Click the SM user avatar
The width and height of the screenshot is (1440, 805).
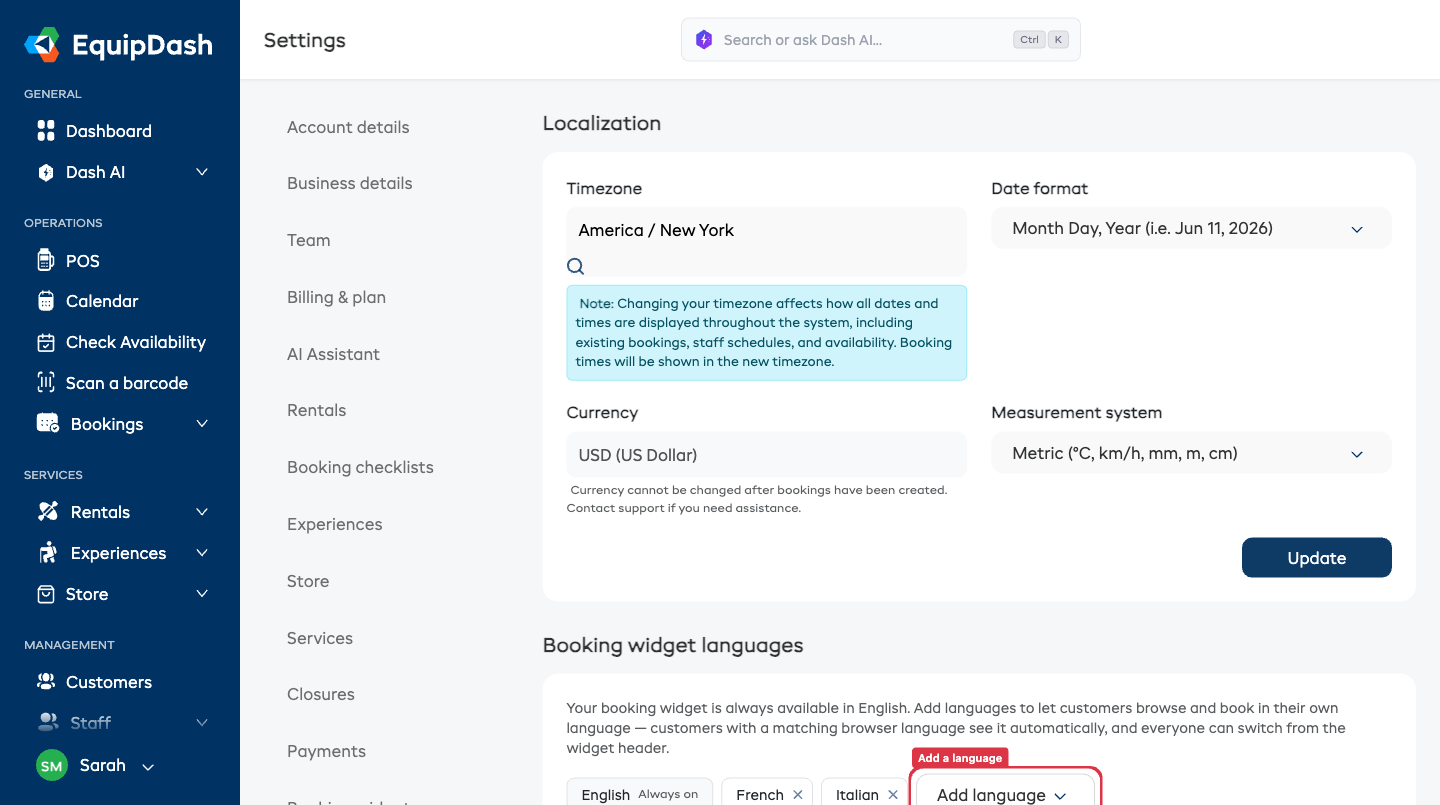click(52, 766)
